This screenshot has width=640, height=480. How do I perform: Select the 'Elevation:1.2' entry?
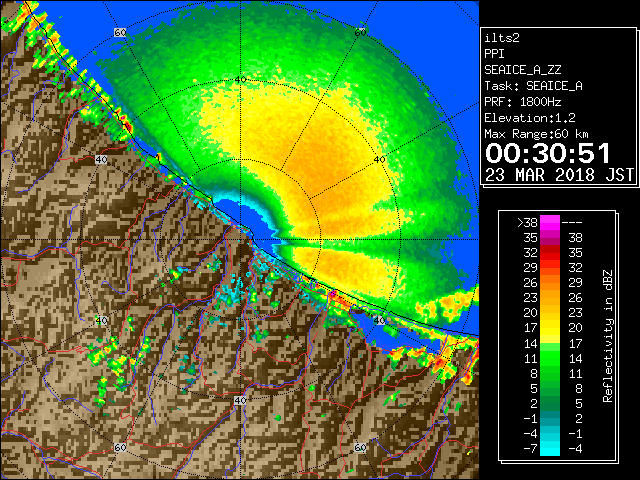tap(529, 118)
